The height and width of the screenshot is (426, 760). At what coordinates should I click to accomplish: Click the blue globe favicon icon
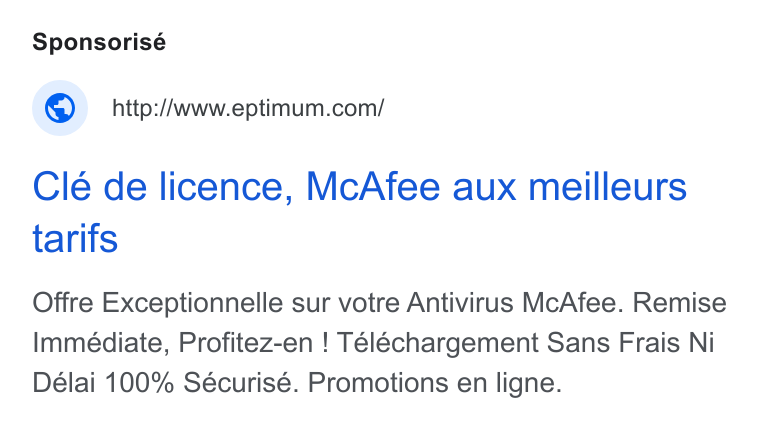[60, 108]
